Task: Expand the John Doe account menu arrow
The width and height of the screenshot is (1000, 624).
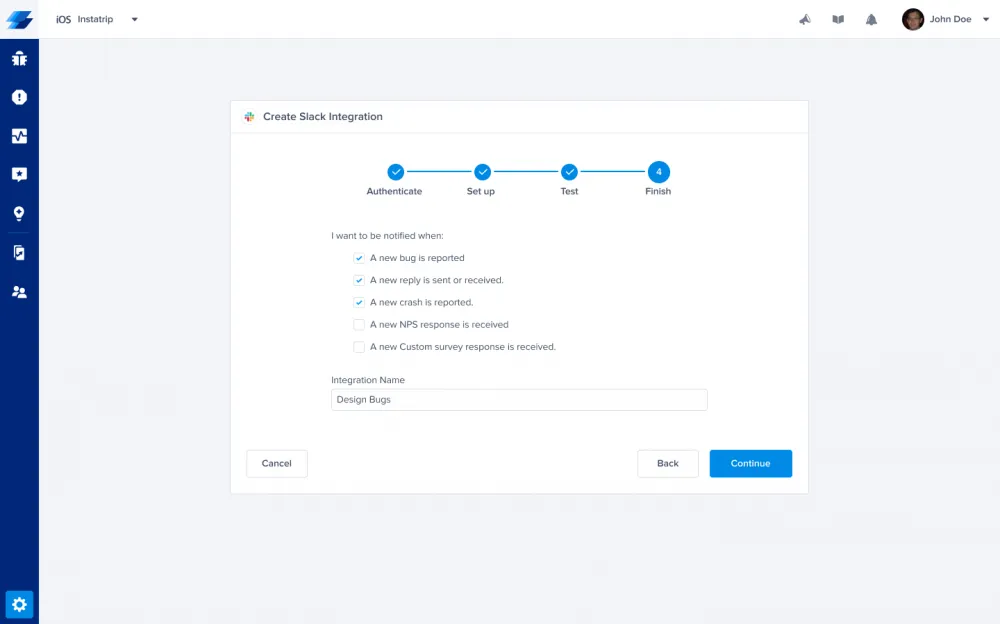Action: coord(985,19)
